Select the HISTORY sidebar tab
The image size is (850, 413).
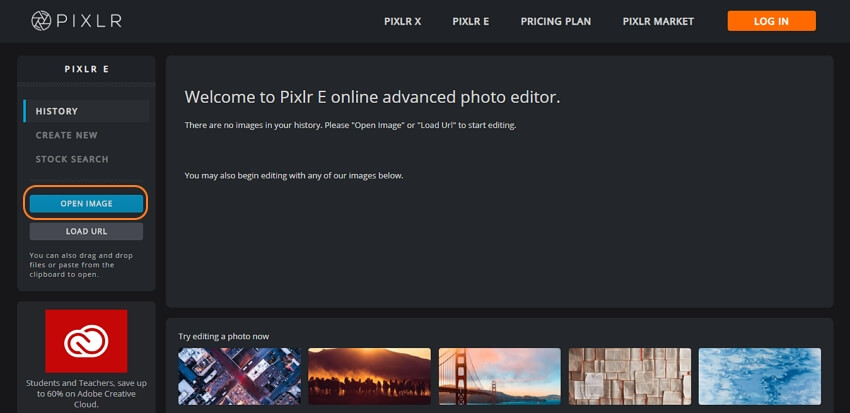86,111
